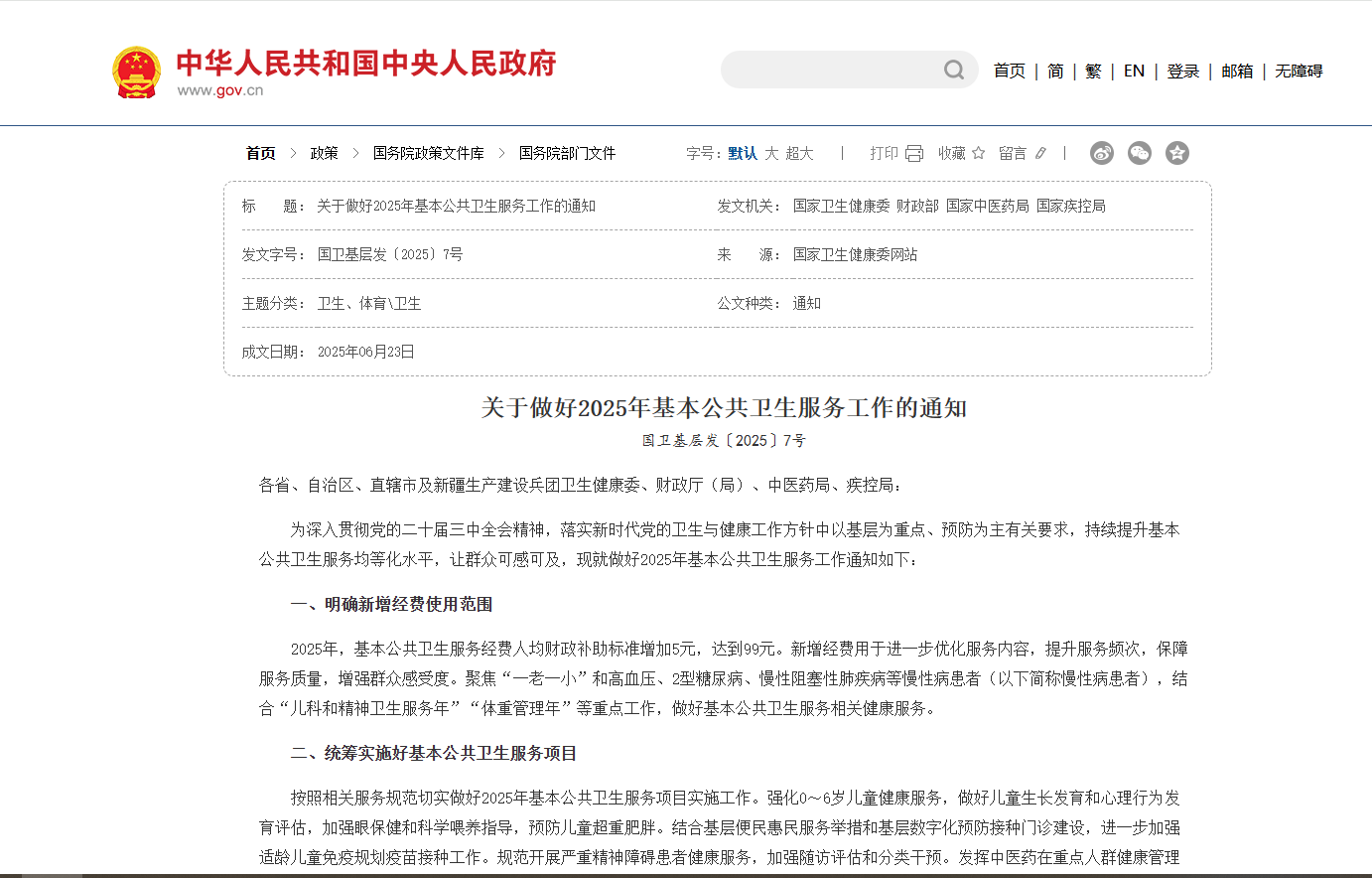
Task: Click the national emblem government logo
Action: tap(136, 70)
